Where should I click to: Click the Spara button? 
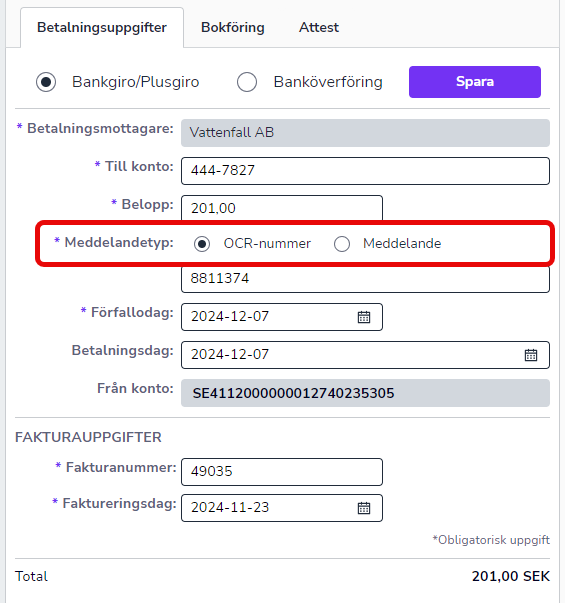tap(475, 82)
